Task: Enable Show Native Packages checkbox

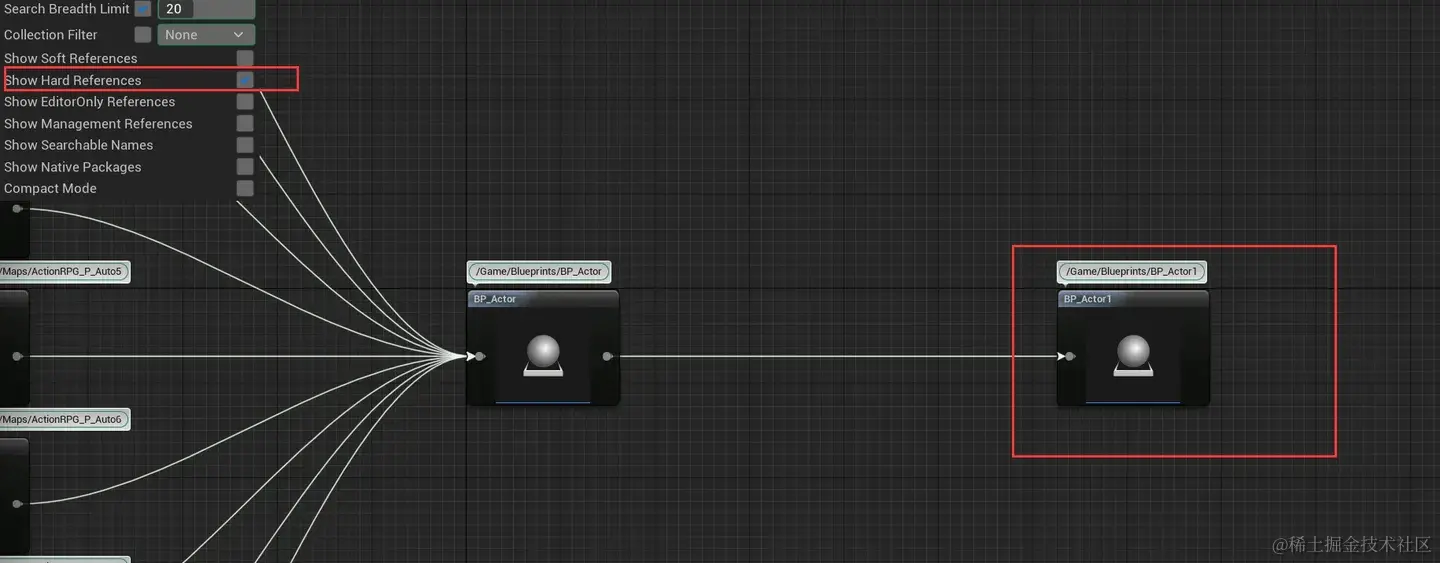Action: pos(245,167)
